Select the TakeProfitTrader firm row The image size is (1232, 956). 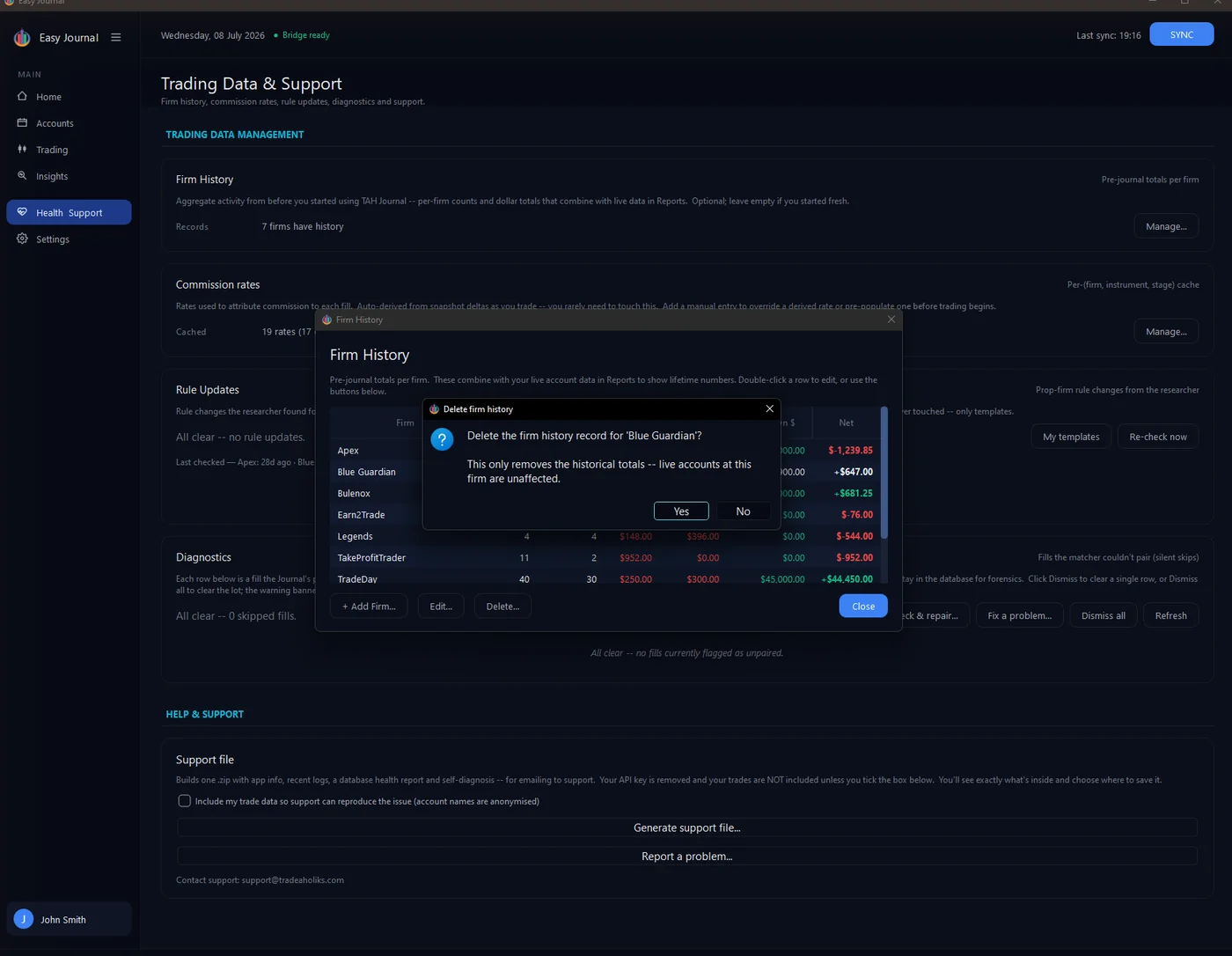(605, 557)
